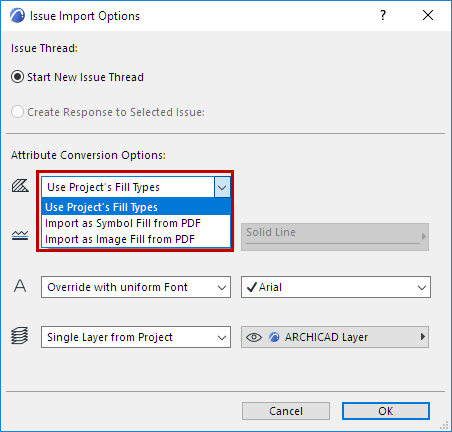Collapse the Use Project's Fill Types dropdown arrow
Screen dimensions: 452x432
222,187
